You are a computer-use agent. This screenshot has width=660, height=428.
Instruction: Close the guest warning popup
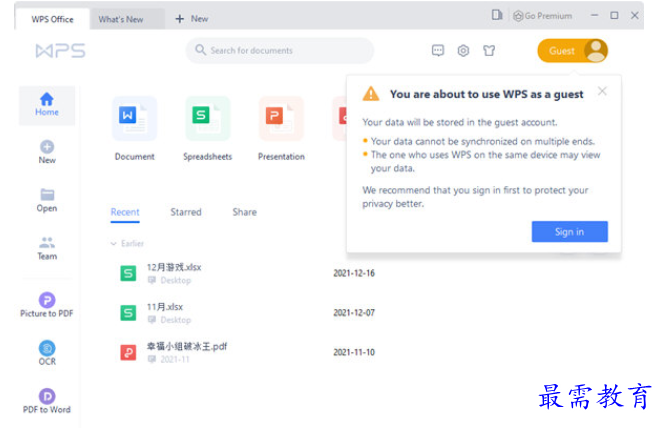[x=602, y=91]
